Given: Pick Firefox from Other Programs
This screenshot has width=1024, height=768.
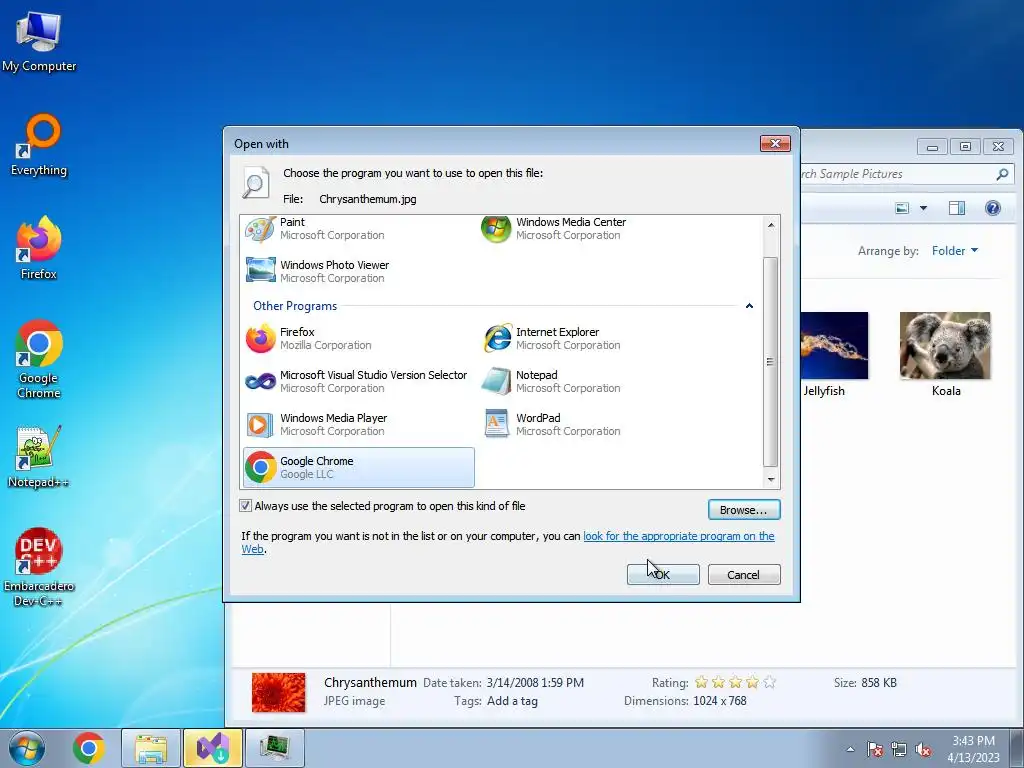Looking at the screenshot, I should 358,338.
